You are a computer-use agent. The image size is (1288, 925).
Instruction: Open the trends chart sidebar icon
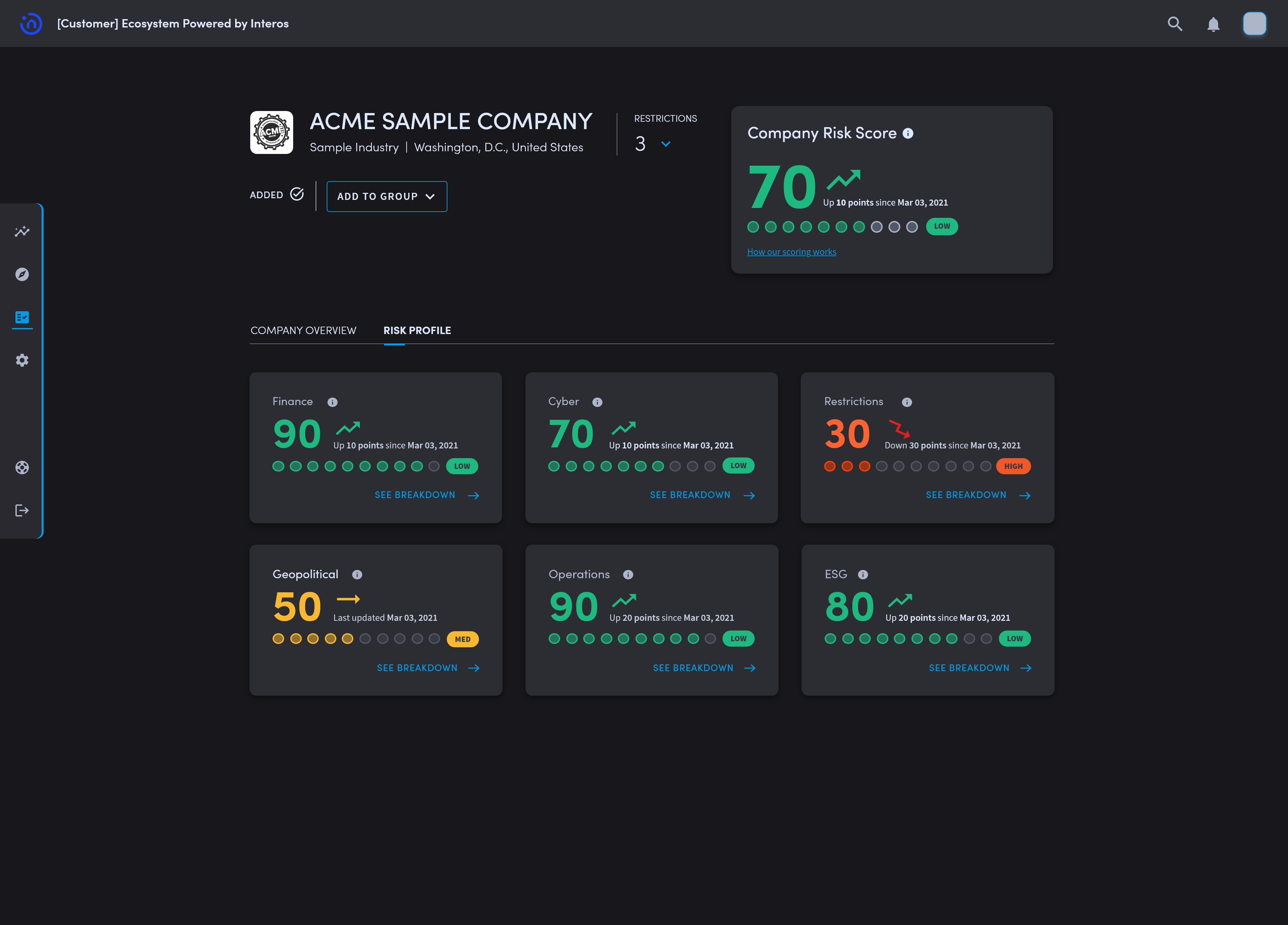pos(22,231)
